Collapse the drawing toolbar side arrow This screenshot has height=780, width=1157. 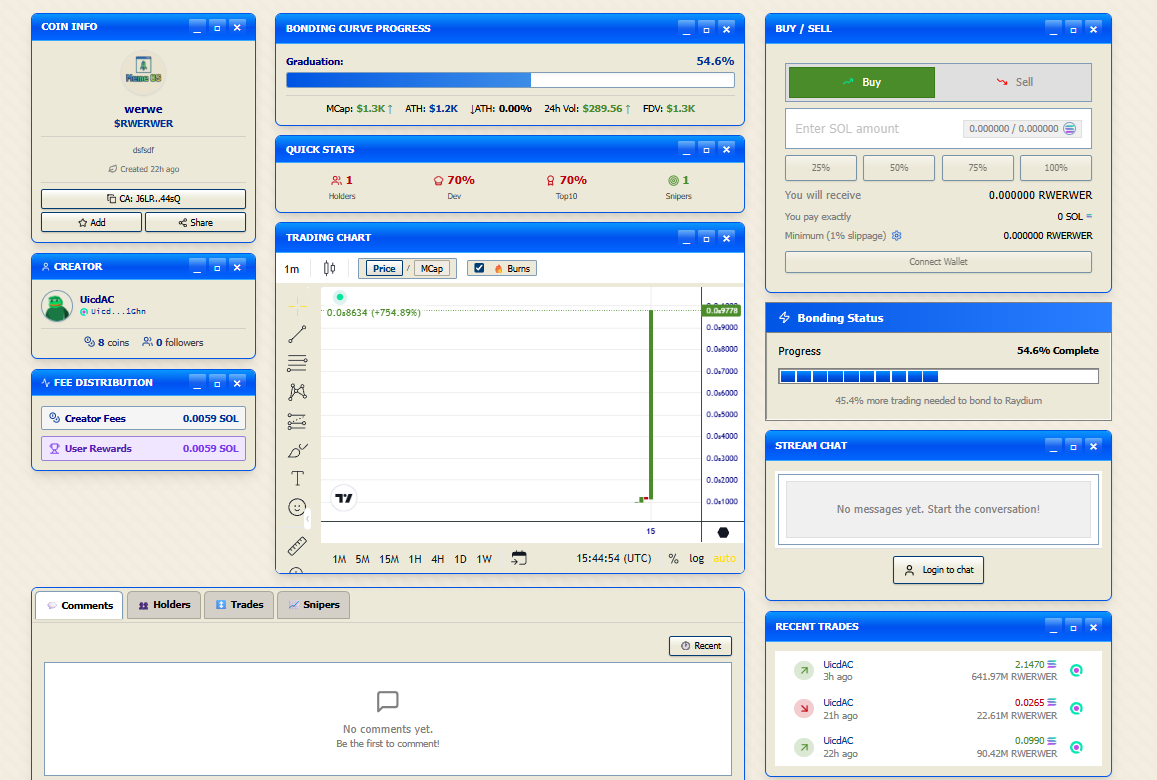tap(308, 519)
